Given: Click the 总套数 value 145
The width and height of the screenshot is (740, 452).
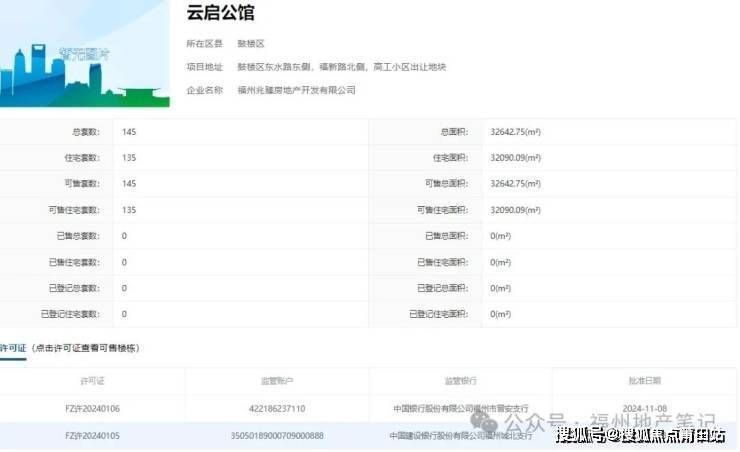Looking at the screenshot, I should (x=129, y=132).
